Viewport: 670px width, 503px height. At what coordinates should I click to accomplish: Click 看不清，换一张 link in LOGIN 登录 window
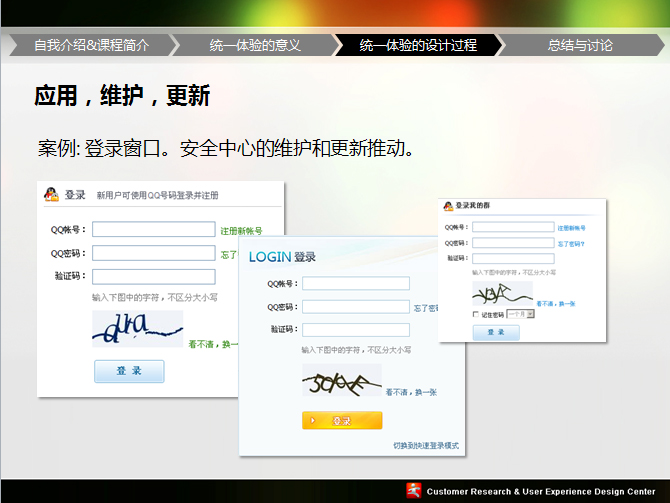[x=411, y=392]
